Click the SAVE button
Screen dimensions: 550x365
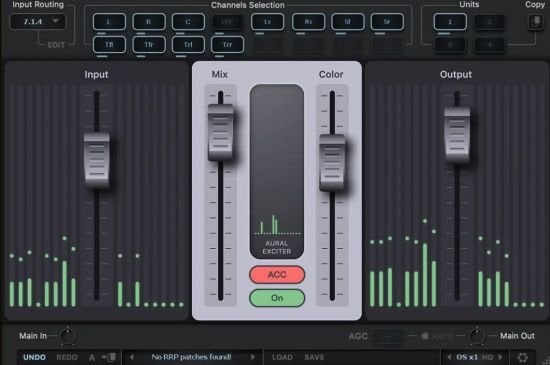point(314,357)
